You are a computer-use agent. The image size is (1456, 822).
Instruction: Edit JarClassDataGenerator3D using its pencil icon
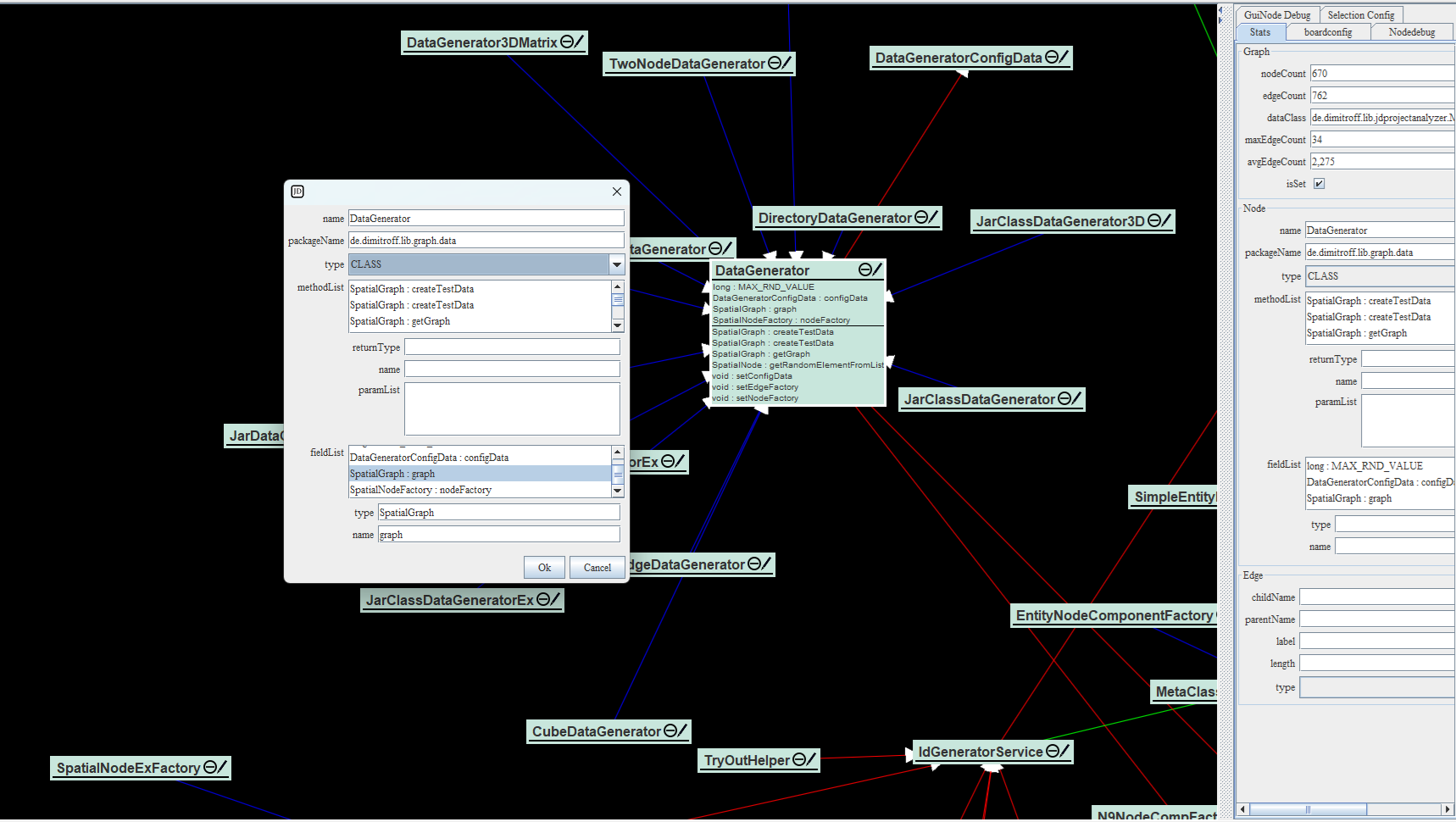pyautogui.click(x=1166, y=220)
